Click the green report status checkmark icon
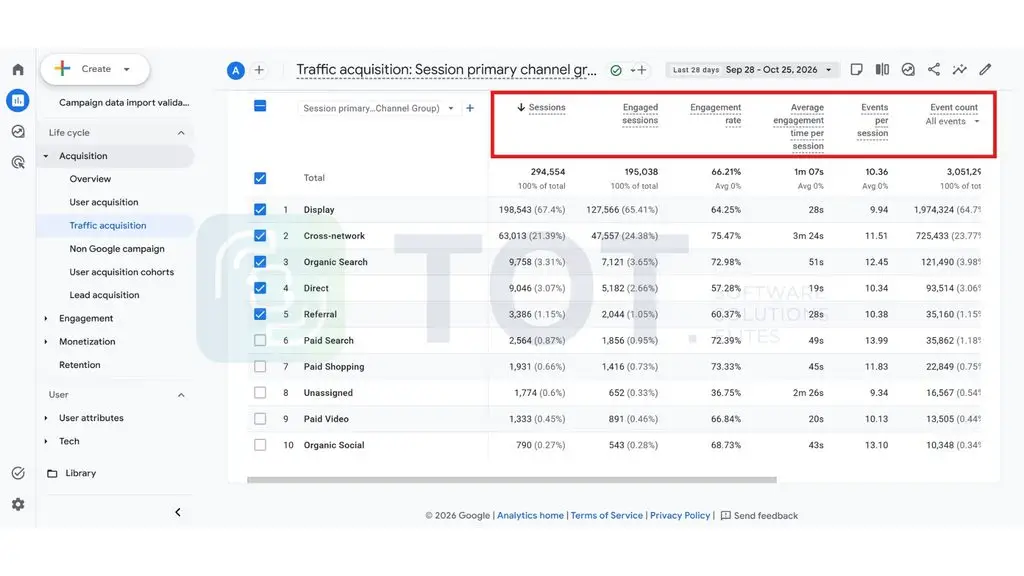 616,70
